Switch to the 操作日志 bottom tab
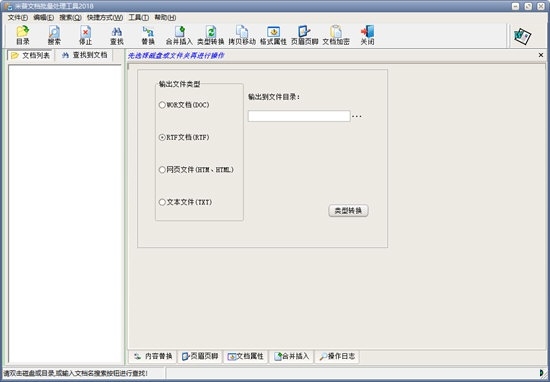The height and width of the screenshot is (382, 550). [x=337, y=356]
